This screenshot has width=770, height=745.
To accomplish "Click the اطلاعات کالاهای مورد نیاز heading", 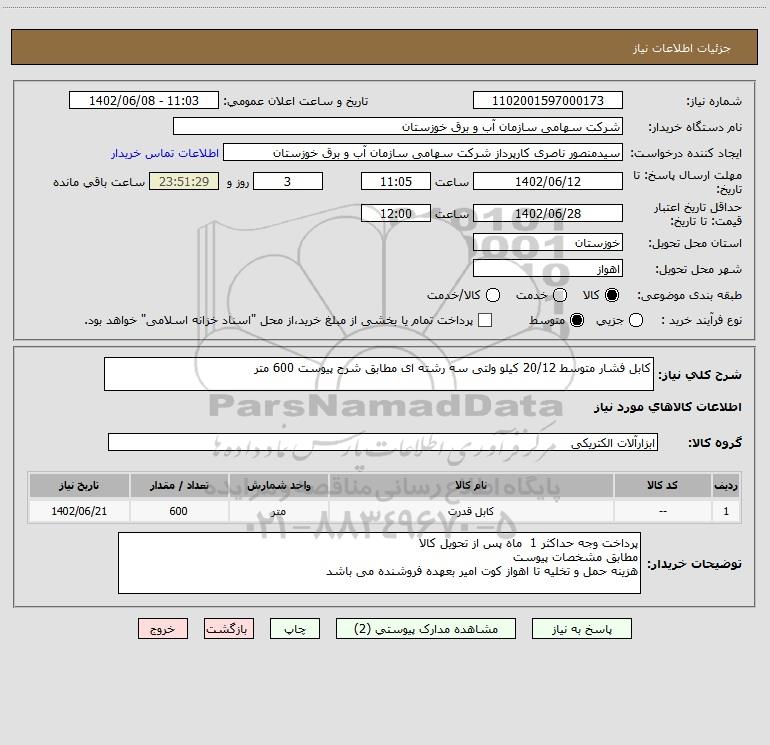I will 667,407.
